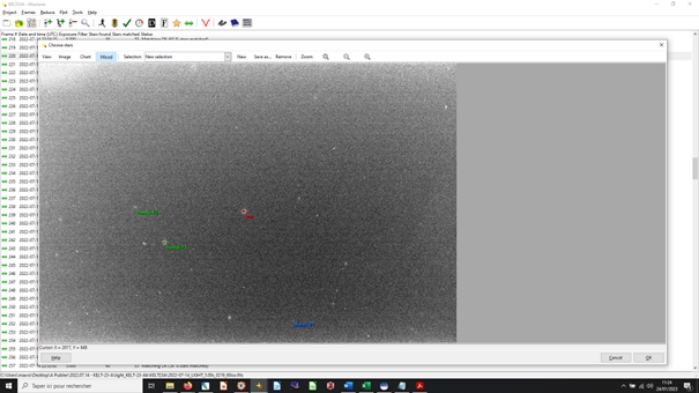Click the gray table list toolbar icon

tap(247, 23)
